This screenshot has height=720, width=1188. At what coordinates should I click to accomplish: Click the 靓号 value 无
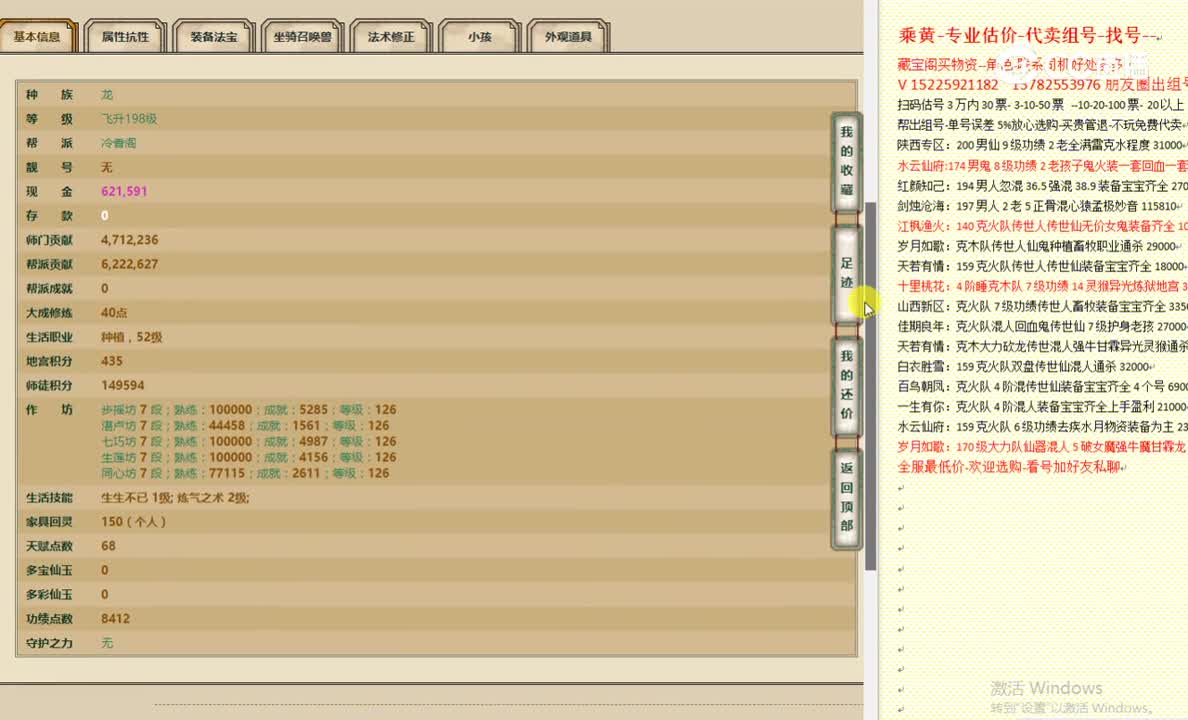tap(107, 167)
